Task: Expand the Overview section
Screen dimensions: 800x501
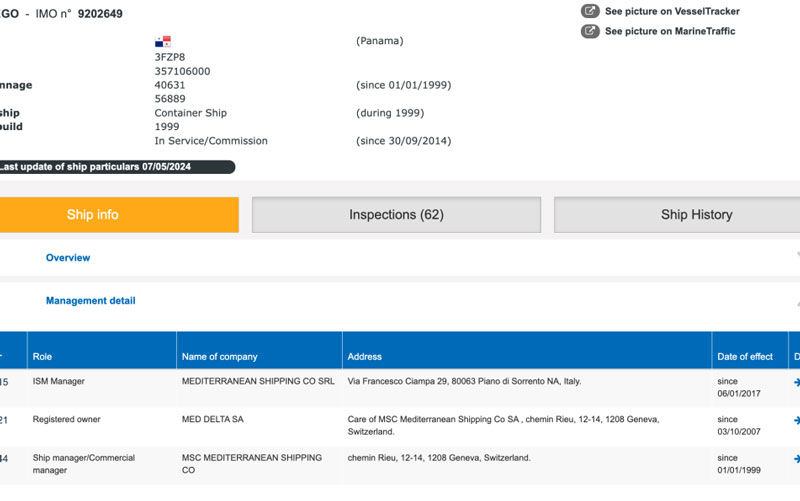Action: click(68, 258)
